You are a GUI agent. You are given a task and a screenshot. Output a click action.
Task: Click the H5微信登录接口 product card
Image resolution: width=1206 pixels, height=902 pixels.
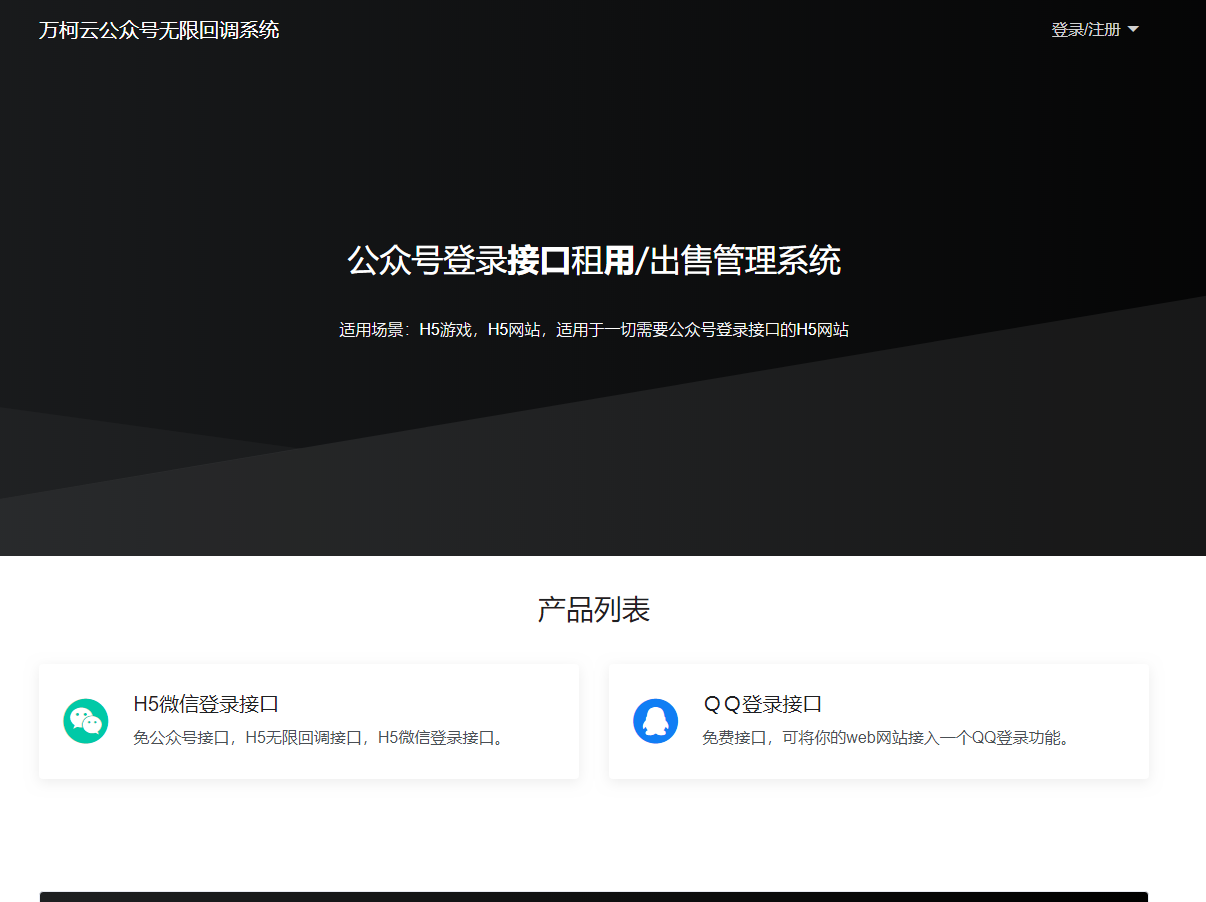(308, 720)
